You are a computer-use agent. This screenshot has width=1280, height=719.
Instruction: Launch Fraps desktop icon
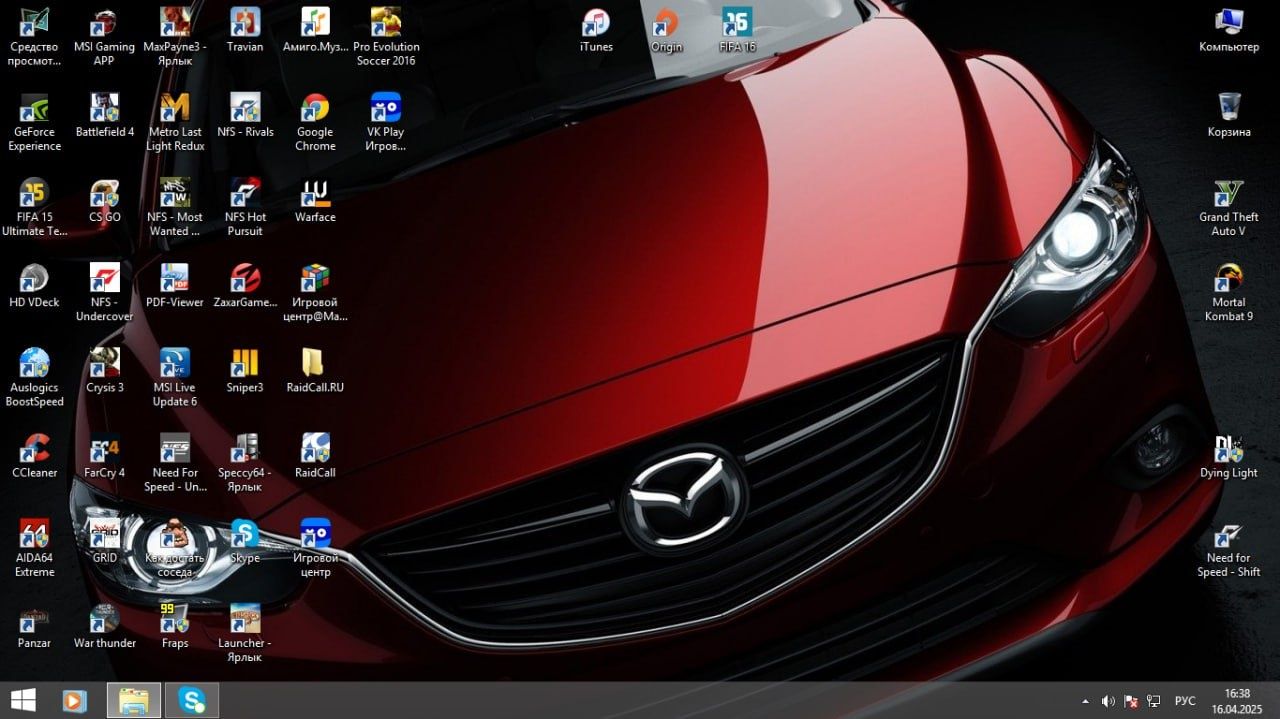click(175, 625)
